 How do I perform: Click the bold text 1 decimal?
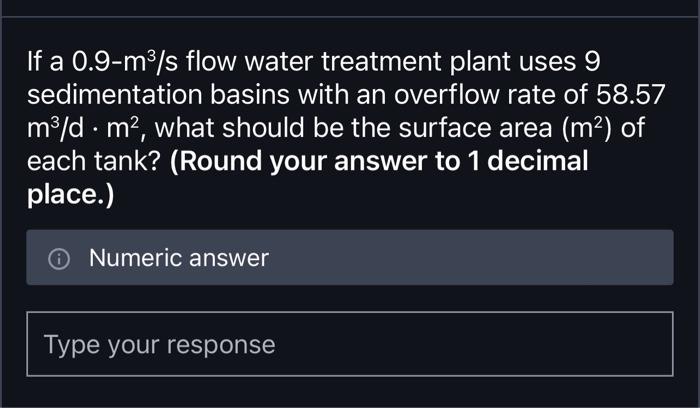click(x=530, y=161)
